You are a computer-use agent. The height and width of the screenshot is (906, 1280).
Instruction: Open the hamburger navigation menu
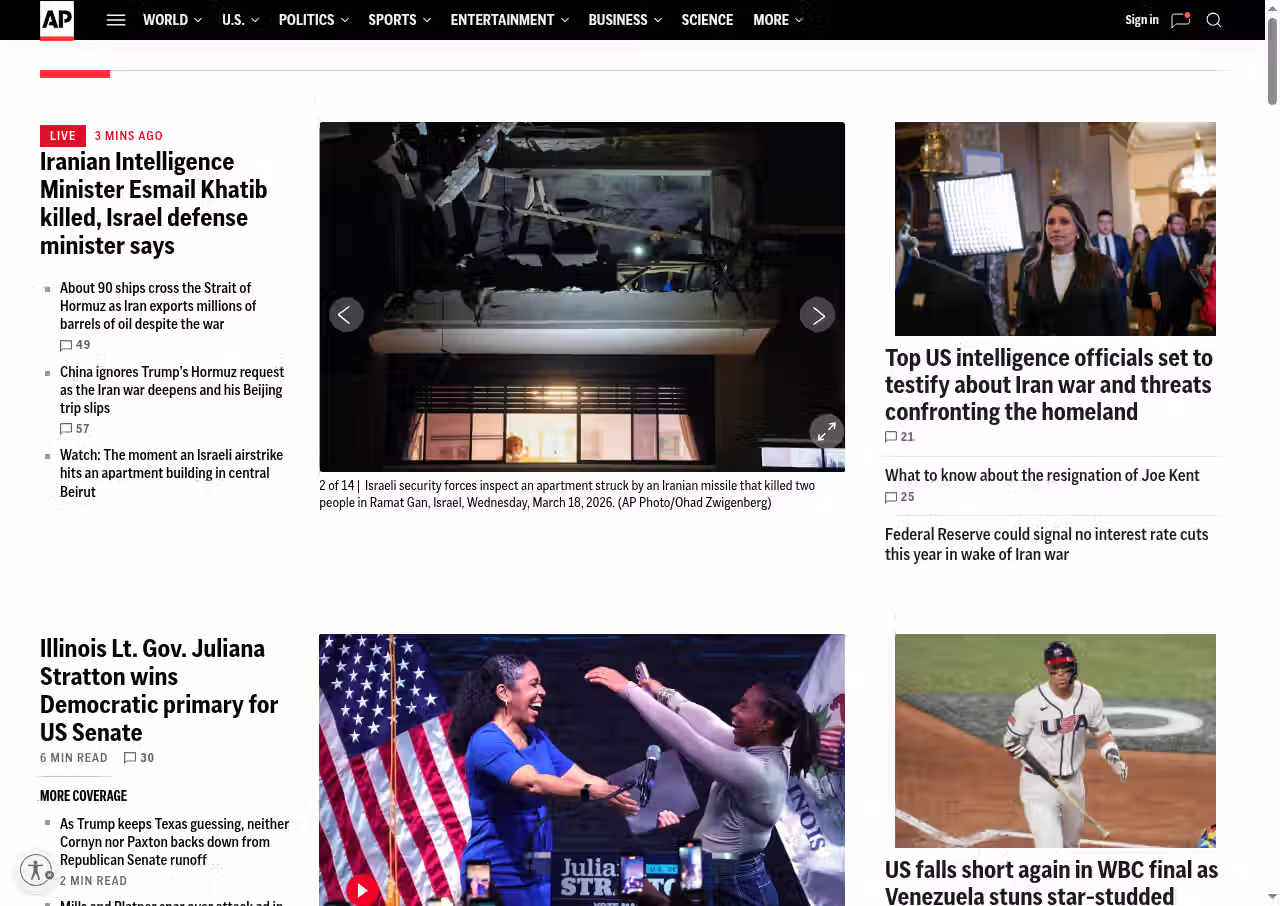tap(116, 20)
